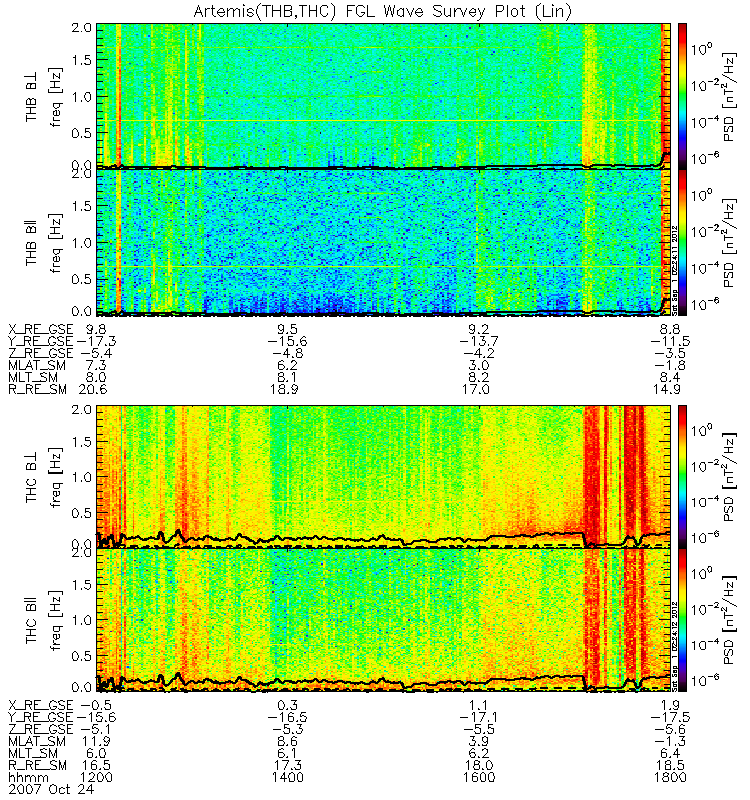Click the THC MLAT_SM value '3.9'

[479, 741]
